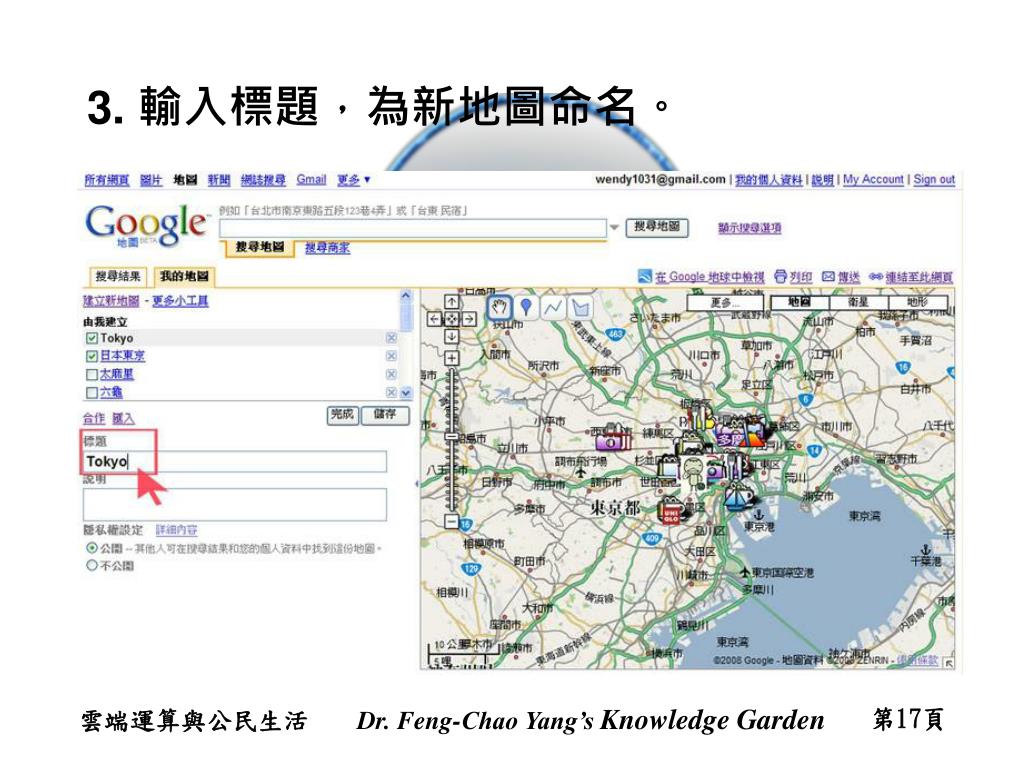Select the 公開 public radio button
Screen dimensions: 1024x768
tap(92, 548)
